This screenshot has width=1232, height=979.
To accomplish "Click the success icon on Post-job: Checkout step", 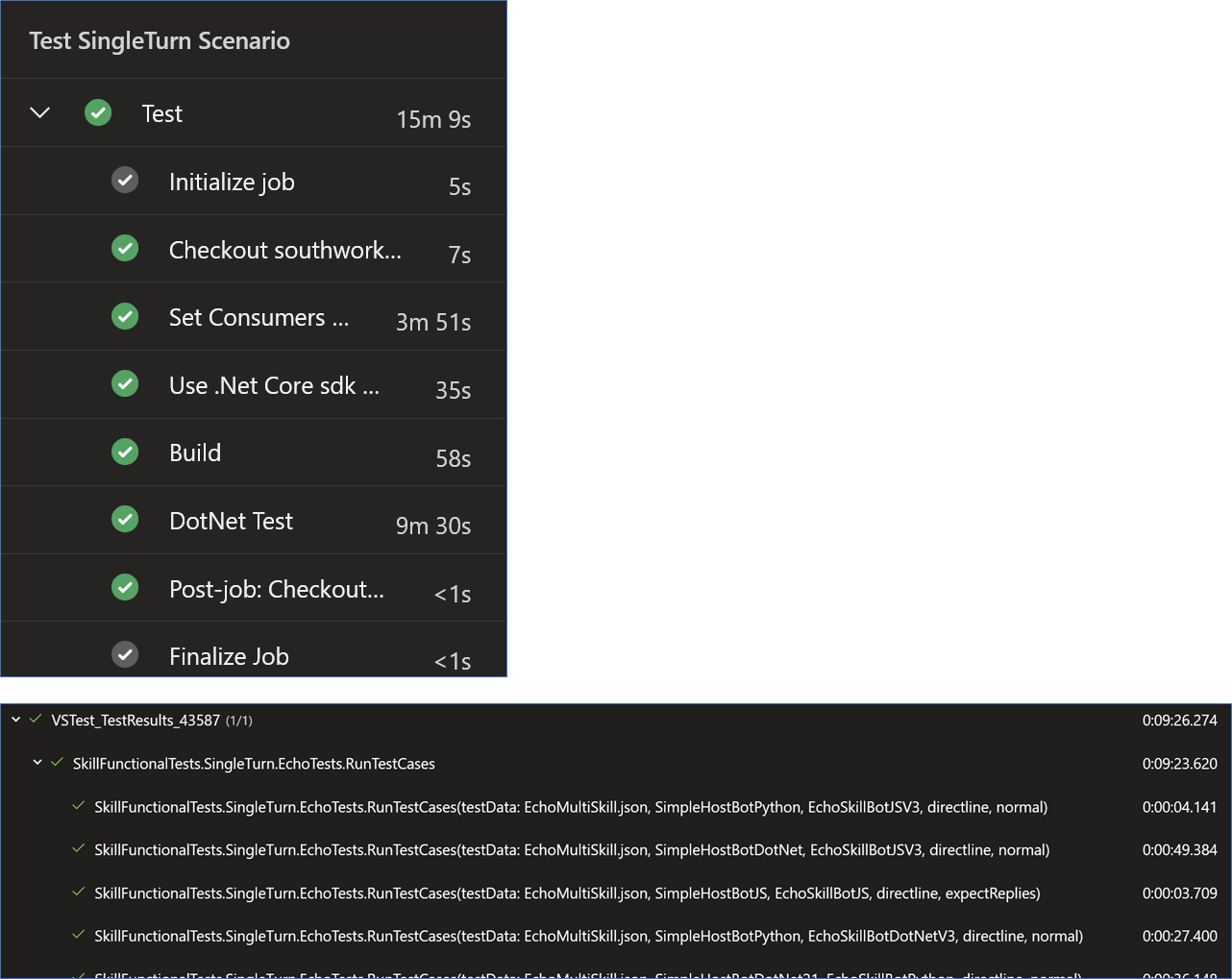I will click(x=125, y=587).
